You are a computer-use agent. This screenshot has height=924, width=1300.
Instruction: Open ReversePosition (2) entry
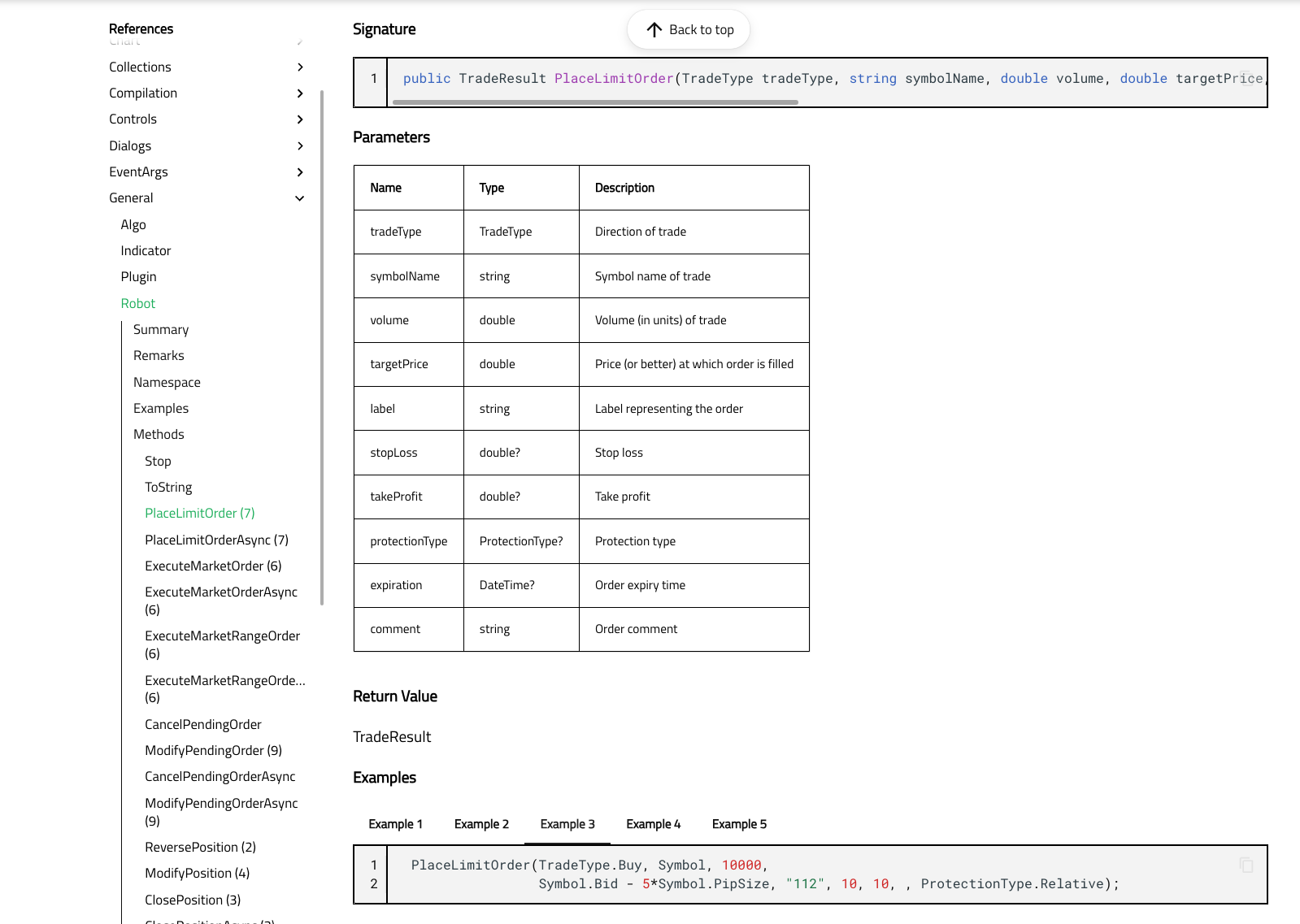click(x=200, y=848)
